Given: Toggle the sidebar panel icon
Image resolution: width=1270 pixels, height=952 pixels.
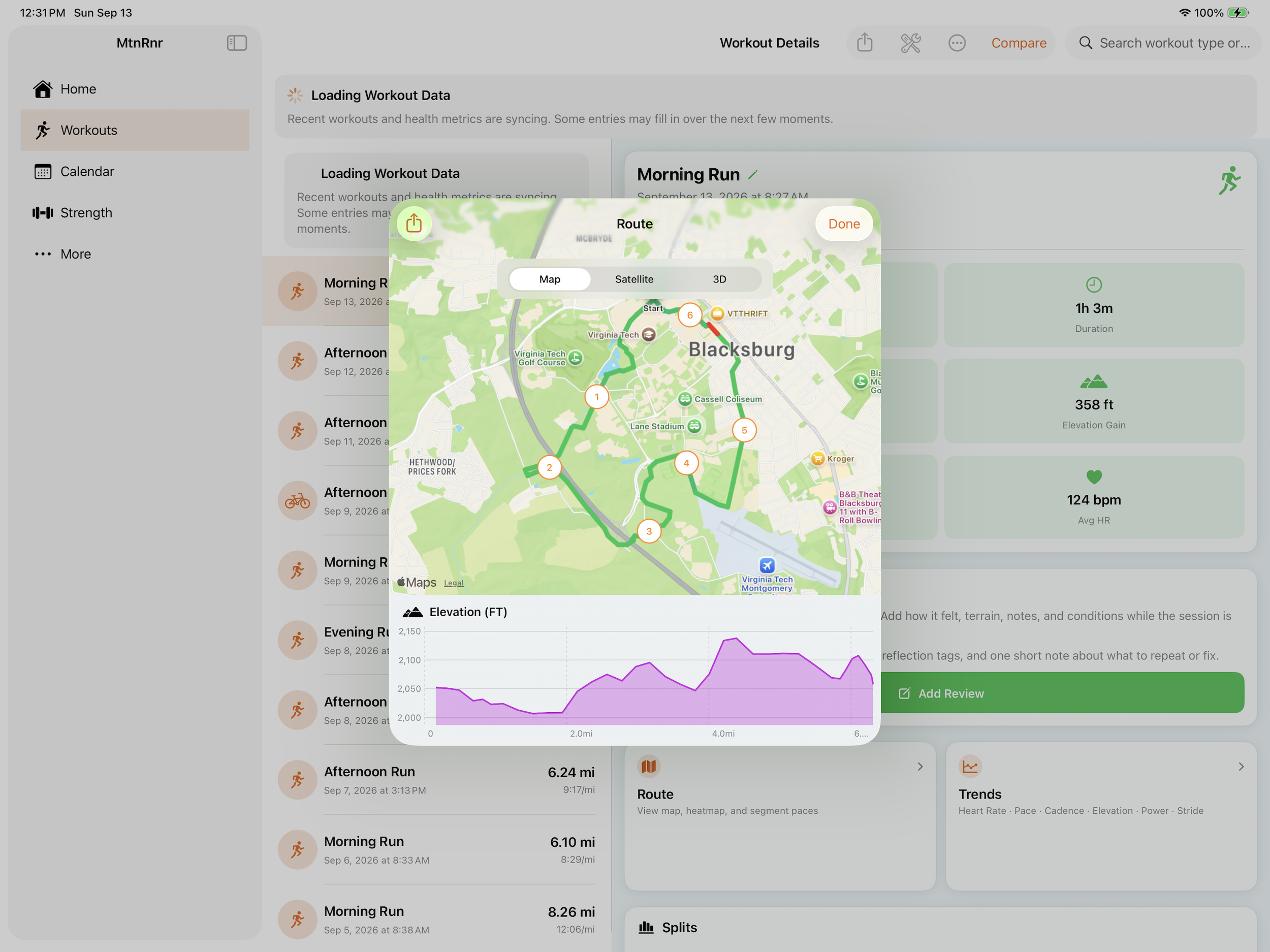Looking at the screenshot, I should [x=237, y=43].
